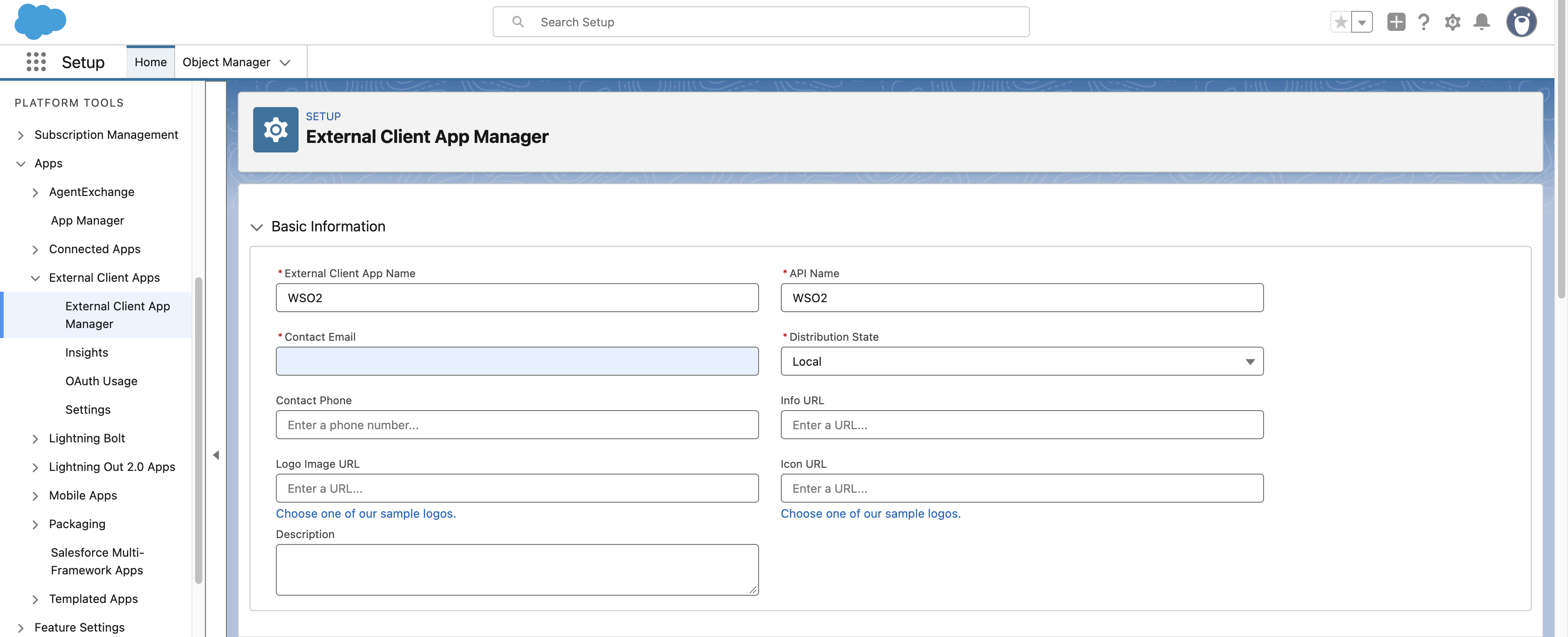Expand Lightning Out 2.0 Apps node
The width and height of the screenshot is (1568, 637).
point(35,467)
